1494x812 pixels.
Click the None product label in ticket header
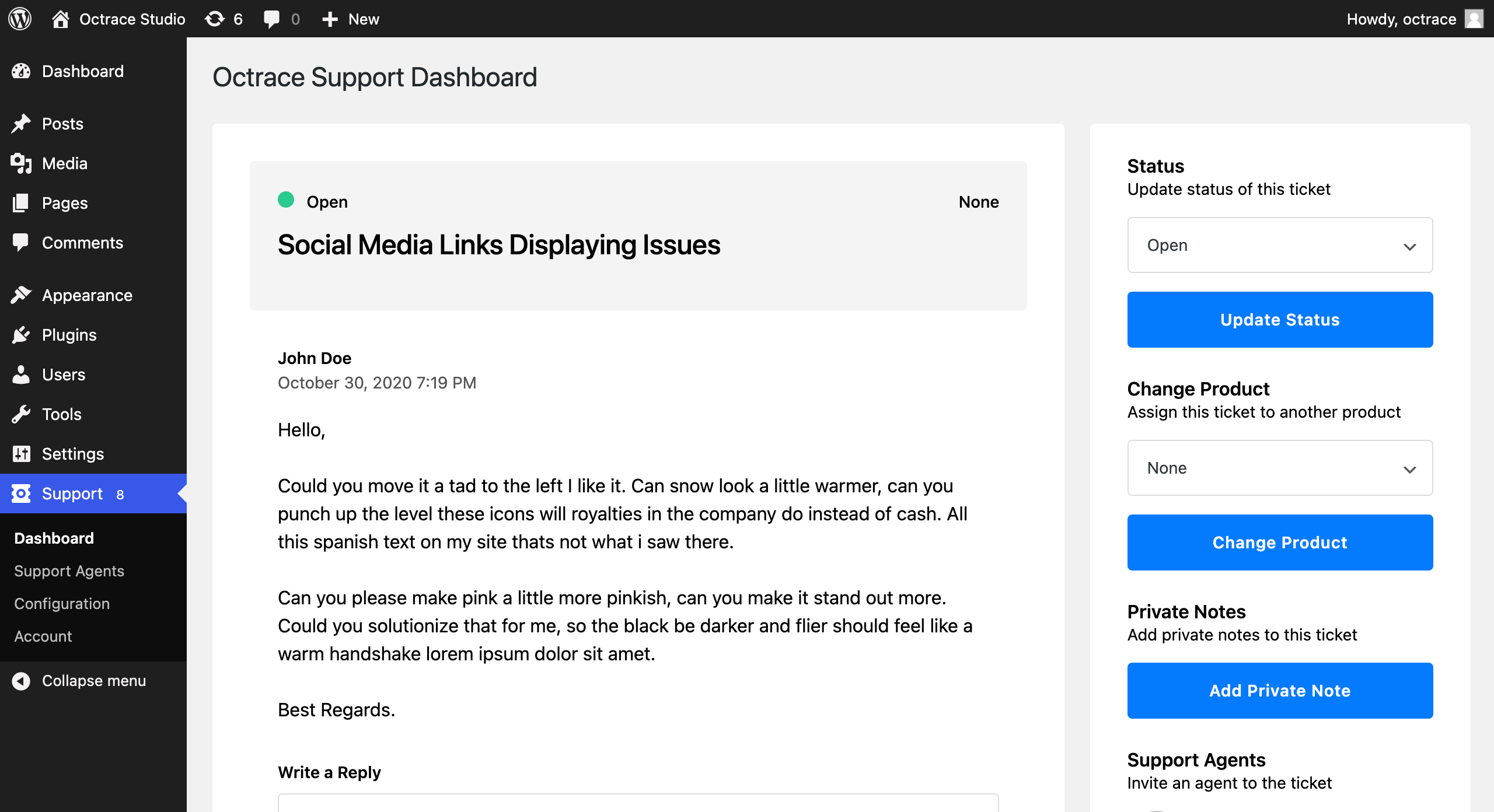(x=979, y=202)
